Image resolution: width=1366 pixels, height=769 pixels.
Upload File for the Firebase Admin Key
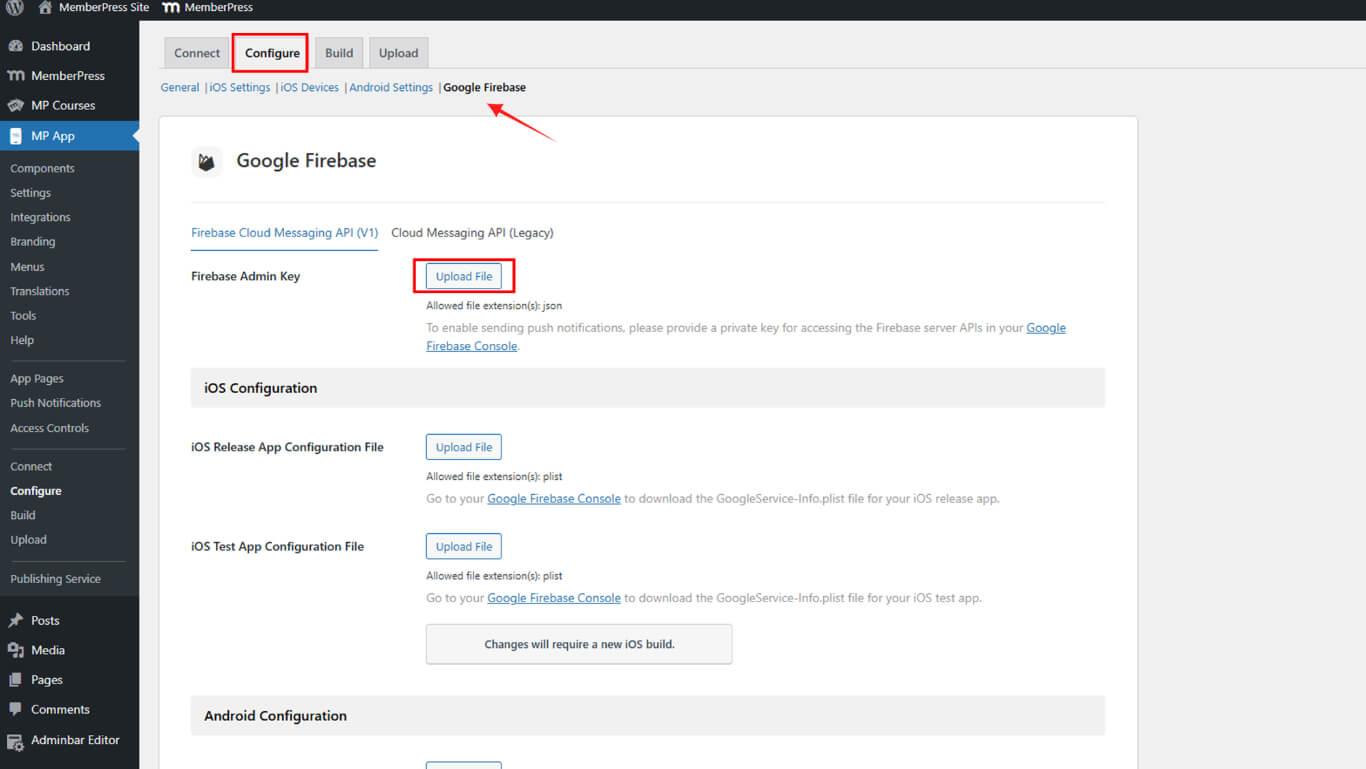463,276
